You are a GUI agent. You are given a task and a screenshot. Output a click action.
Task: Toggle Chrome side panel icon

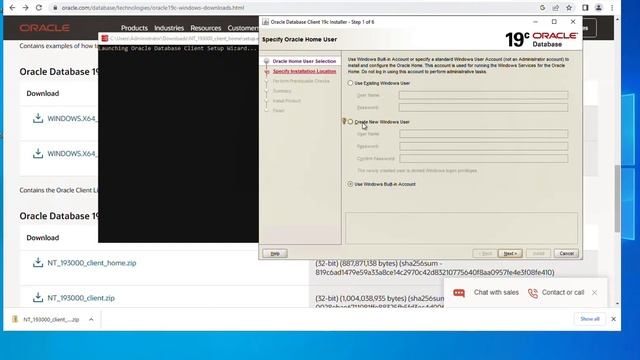585,8
